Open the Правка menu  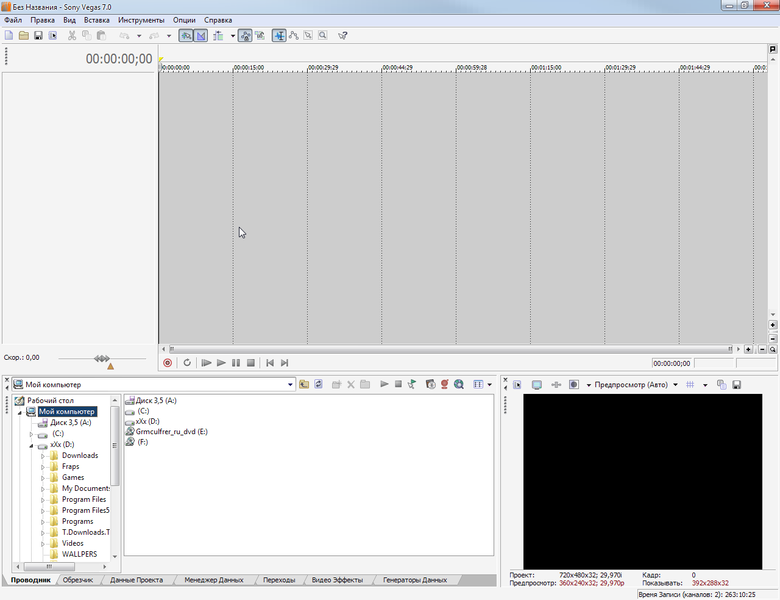pyautogui.click(x=42, y=20)
